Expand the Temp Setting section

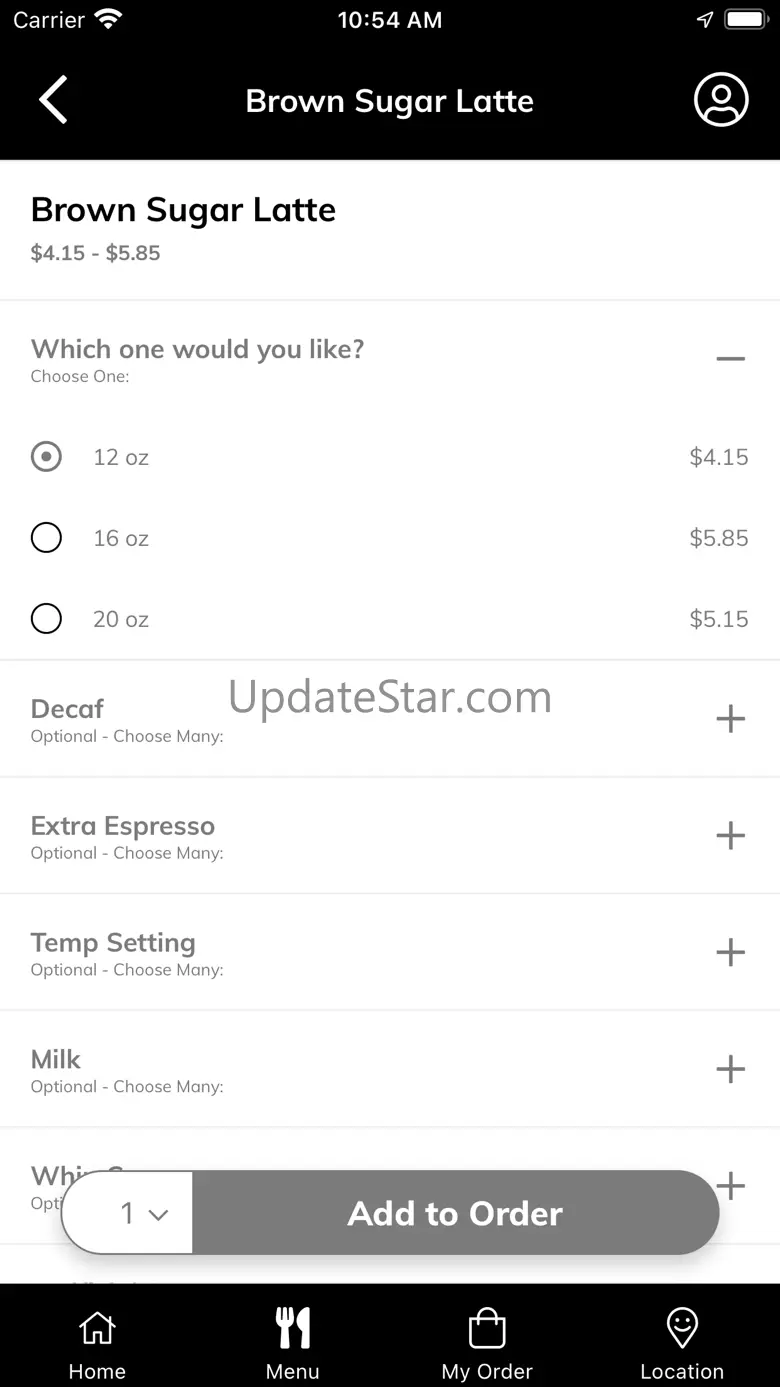[731, 952]
